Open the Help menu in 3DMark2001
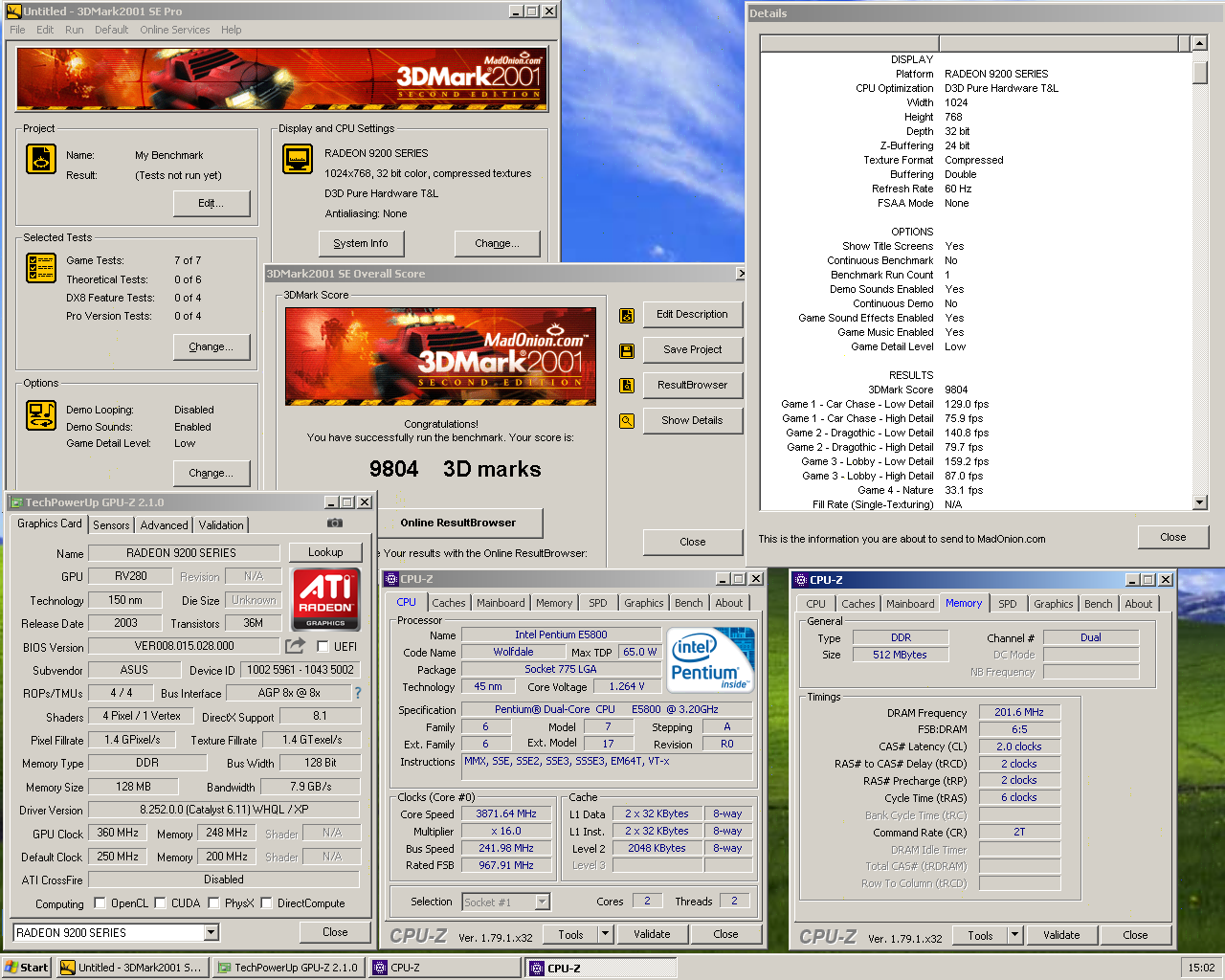Screen dimensions: 1225x980 [231, 30]
